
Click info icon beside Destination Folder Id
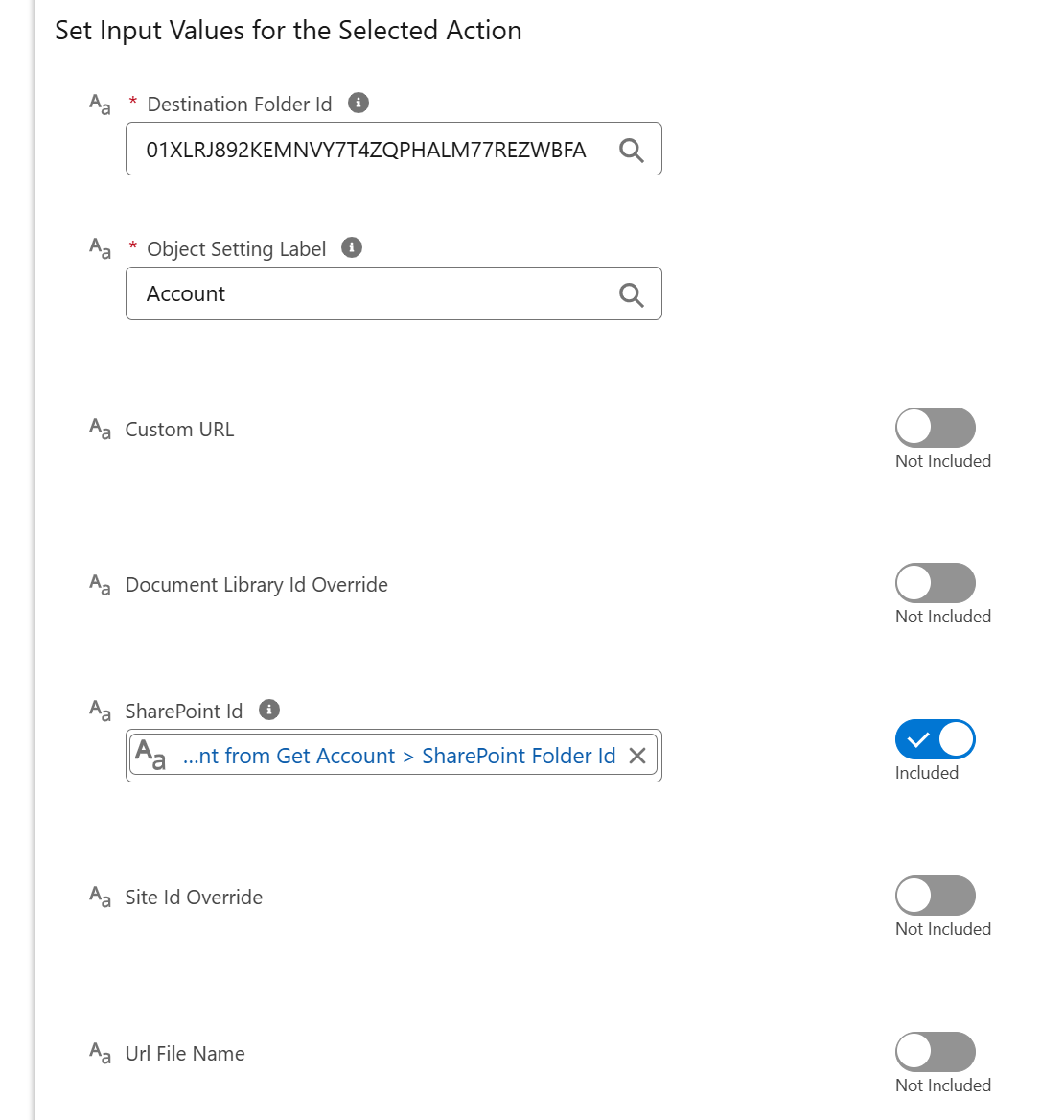tap(359, 103)
